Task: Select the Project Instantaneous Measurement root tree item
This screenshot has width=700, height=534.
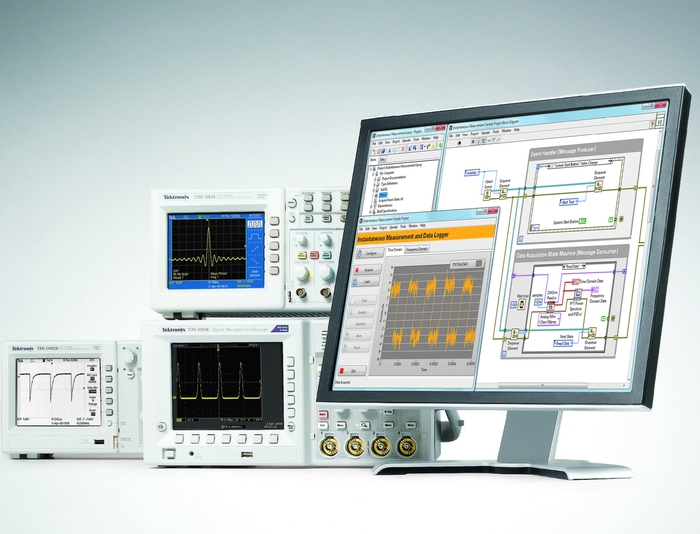Action: pyautogui.click(x=398, y=167)
